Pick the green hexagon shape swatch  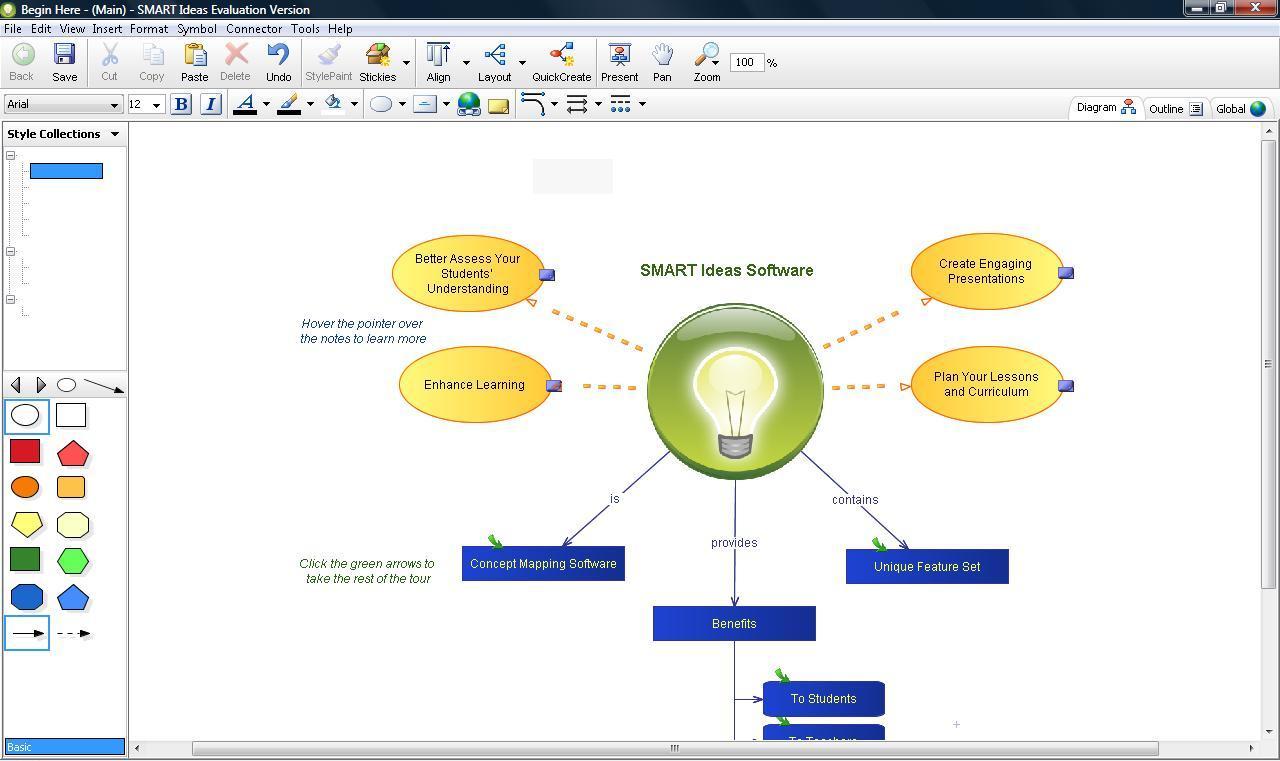click(x=73, y=561)
